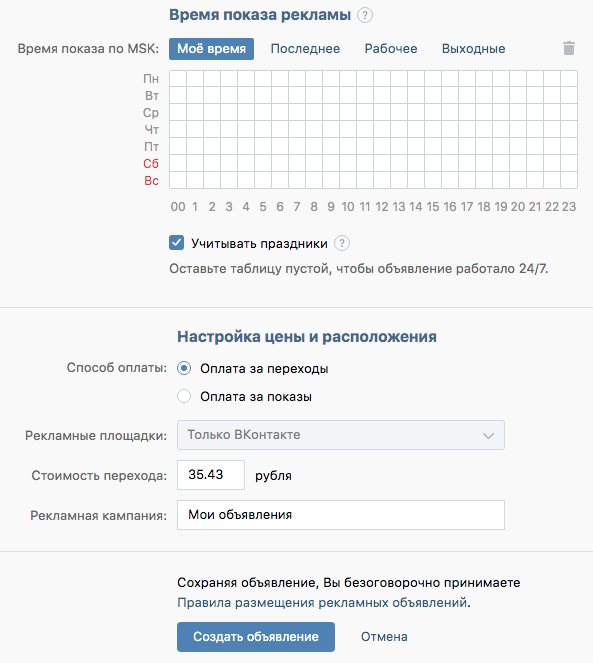Click the Рекламная кампания text field

pyautogui.click(x=341, y=515)
